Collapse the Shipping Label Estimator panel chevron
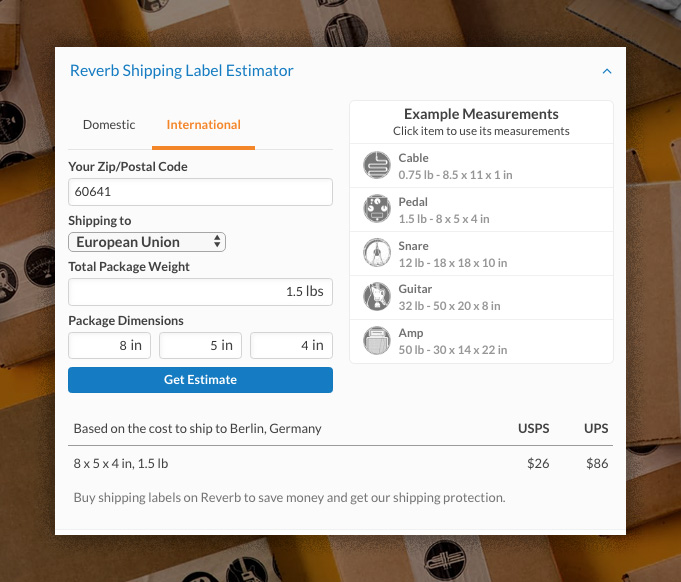The image size is (681, 582). [607, 71]
